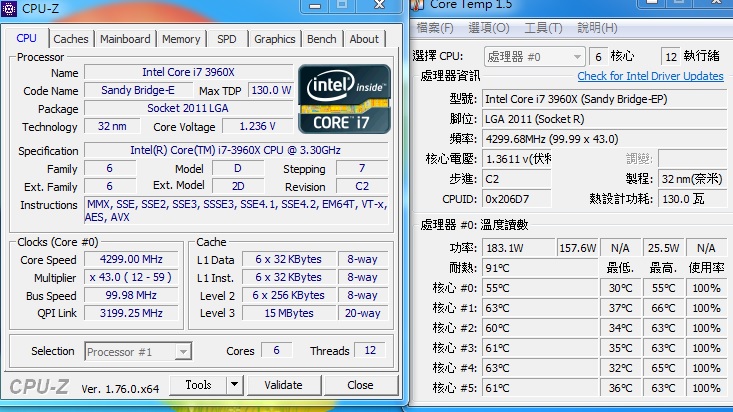Click the Multiplier value x 43.0 ( 12 - 59 )
This screenshot has height=412, width=733.
[131, 277]
